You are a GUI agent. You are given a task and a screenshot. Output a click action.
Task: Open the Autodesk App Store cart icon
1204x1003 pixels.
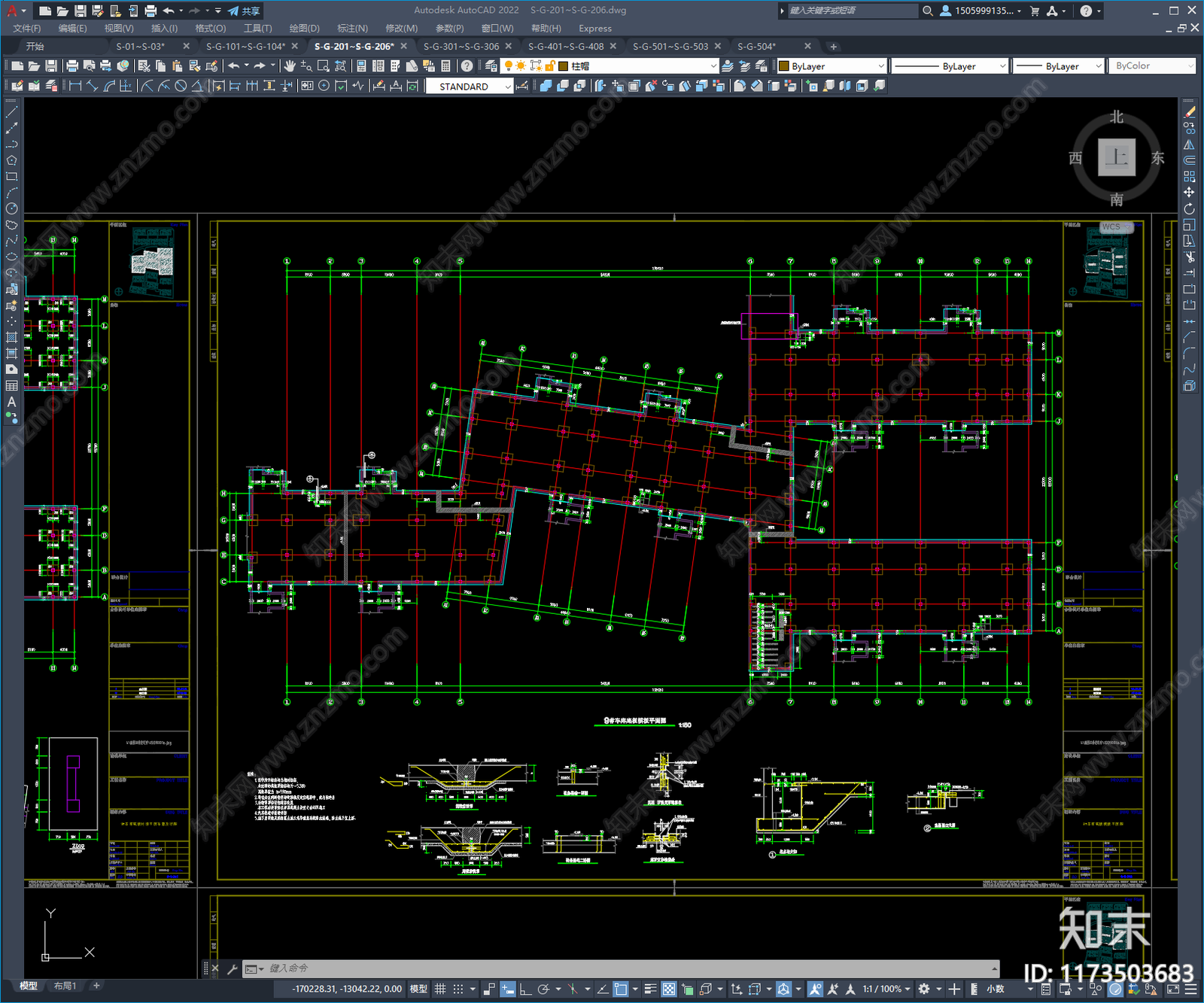(x=1035, y=11)
